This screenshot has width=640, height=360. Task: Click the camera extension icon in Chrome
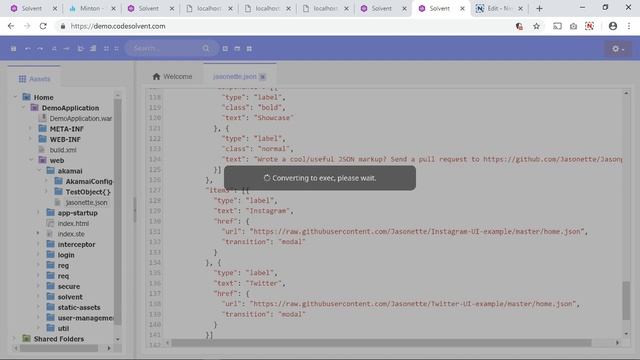(573, 26)
